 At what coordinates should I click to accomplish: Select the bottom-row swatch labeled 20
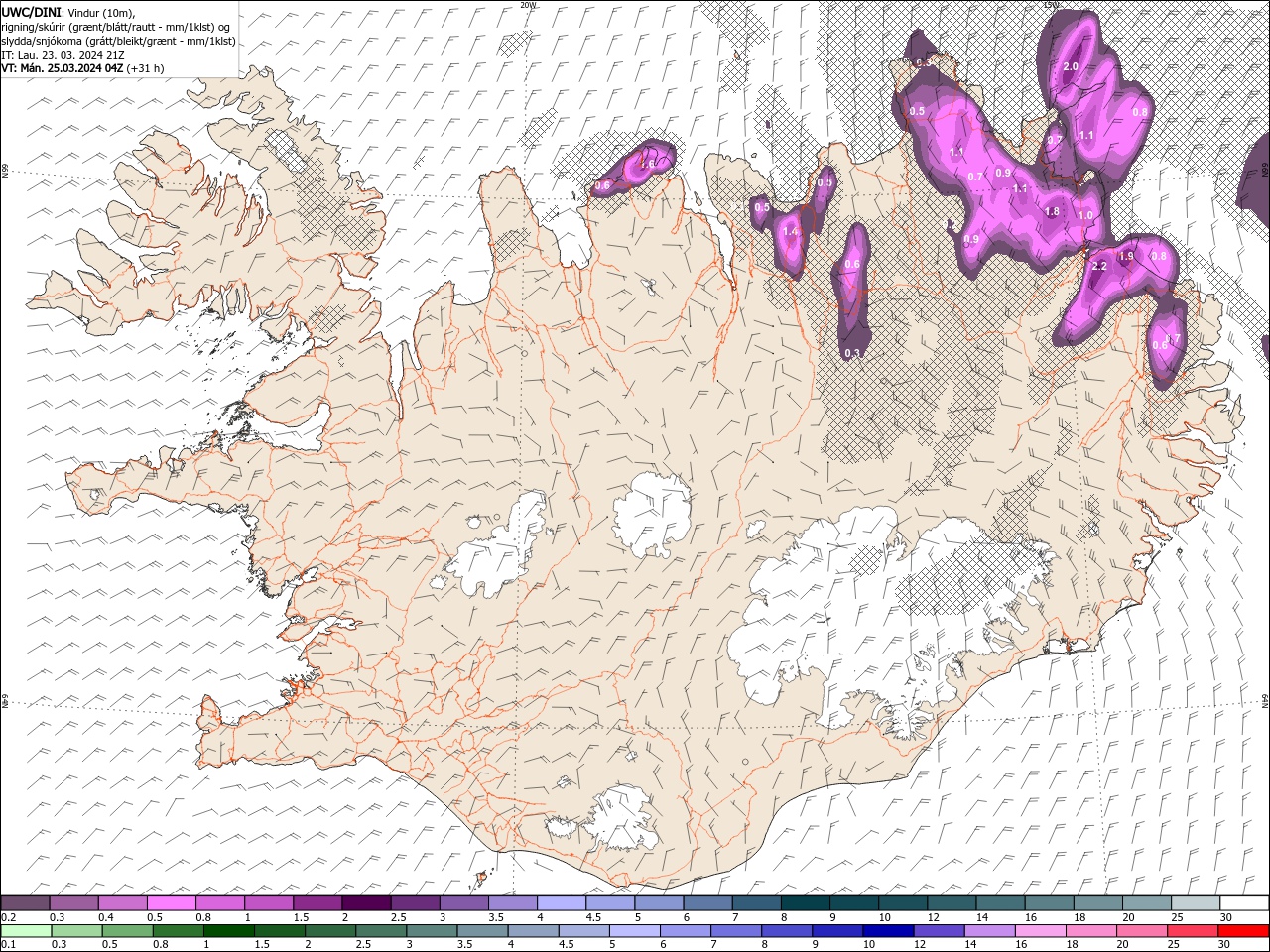[x=1142, y=931]
